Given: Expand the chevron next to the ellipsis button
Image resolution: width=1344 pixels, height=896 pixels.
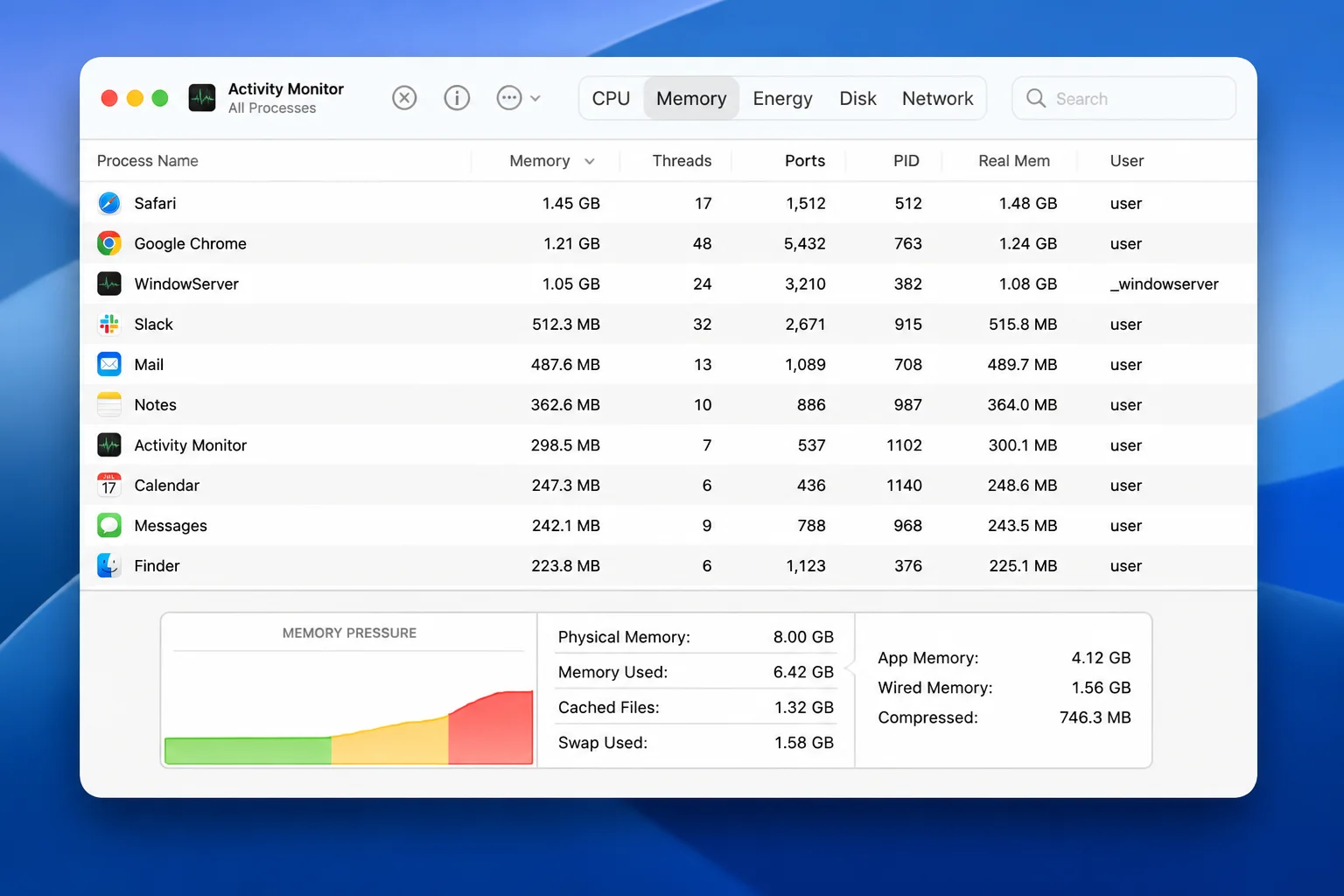Looking at the screenshot, I should tap(535, 99).
